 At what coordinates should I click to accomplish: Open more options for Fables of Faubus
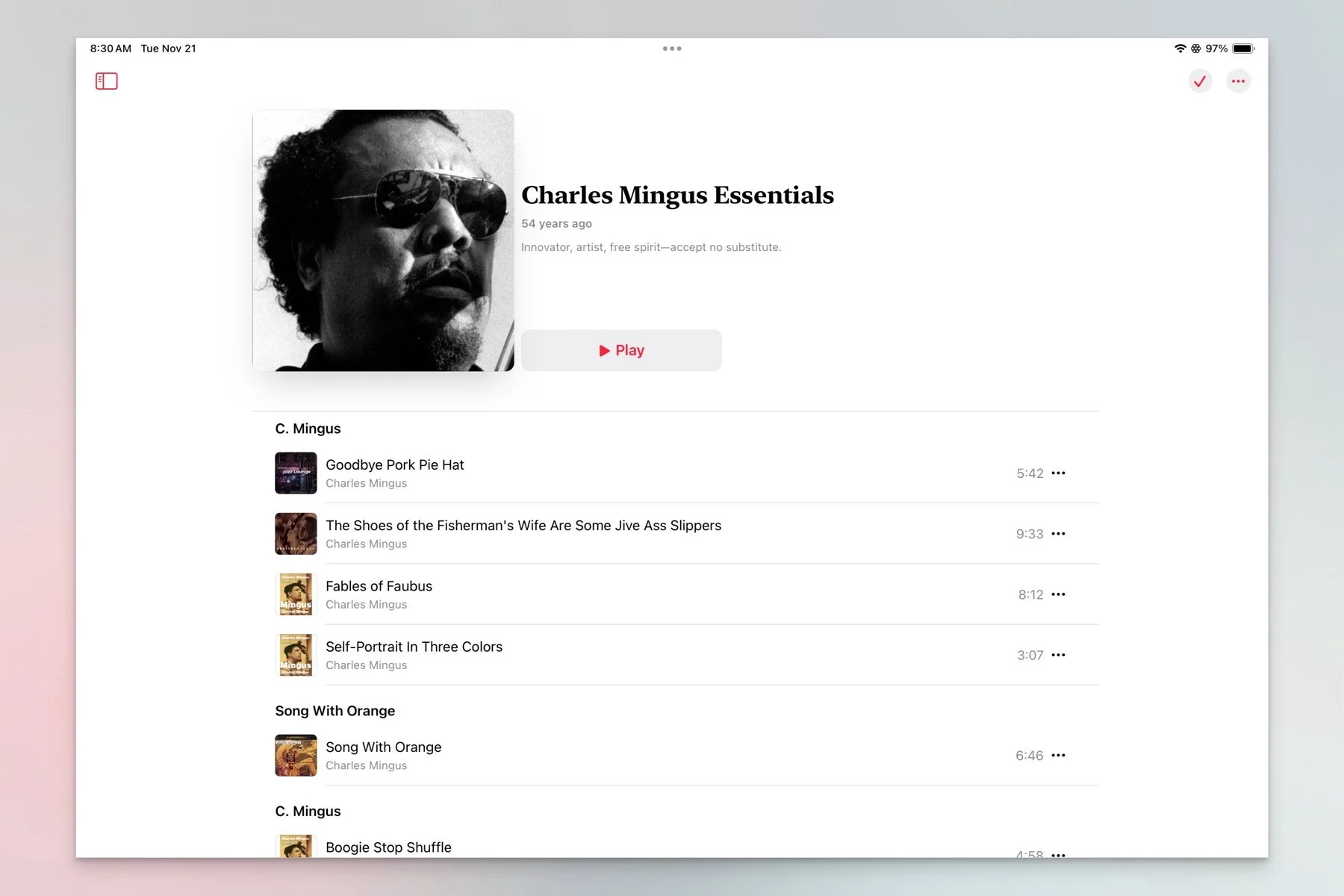pos(1058,594)
